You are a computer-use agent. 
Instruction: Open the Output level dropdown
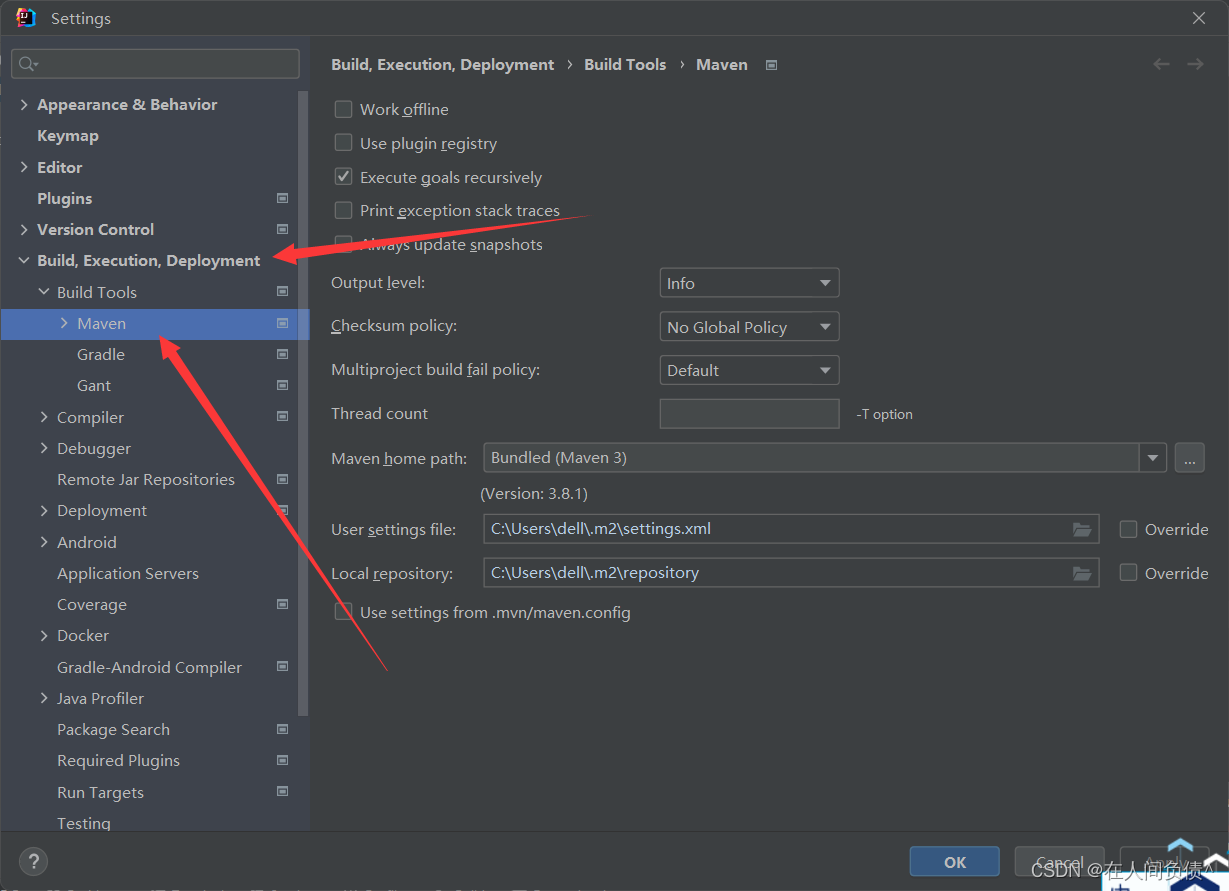(x=749, y=283)
